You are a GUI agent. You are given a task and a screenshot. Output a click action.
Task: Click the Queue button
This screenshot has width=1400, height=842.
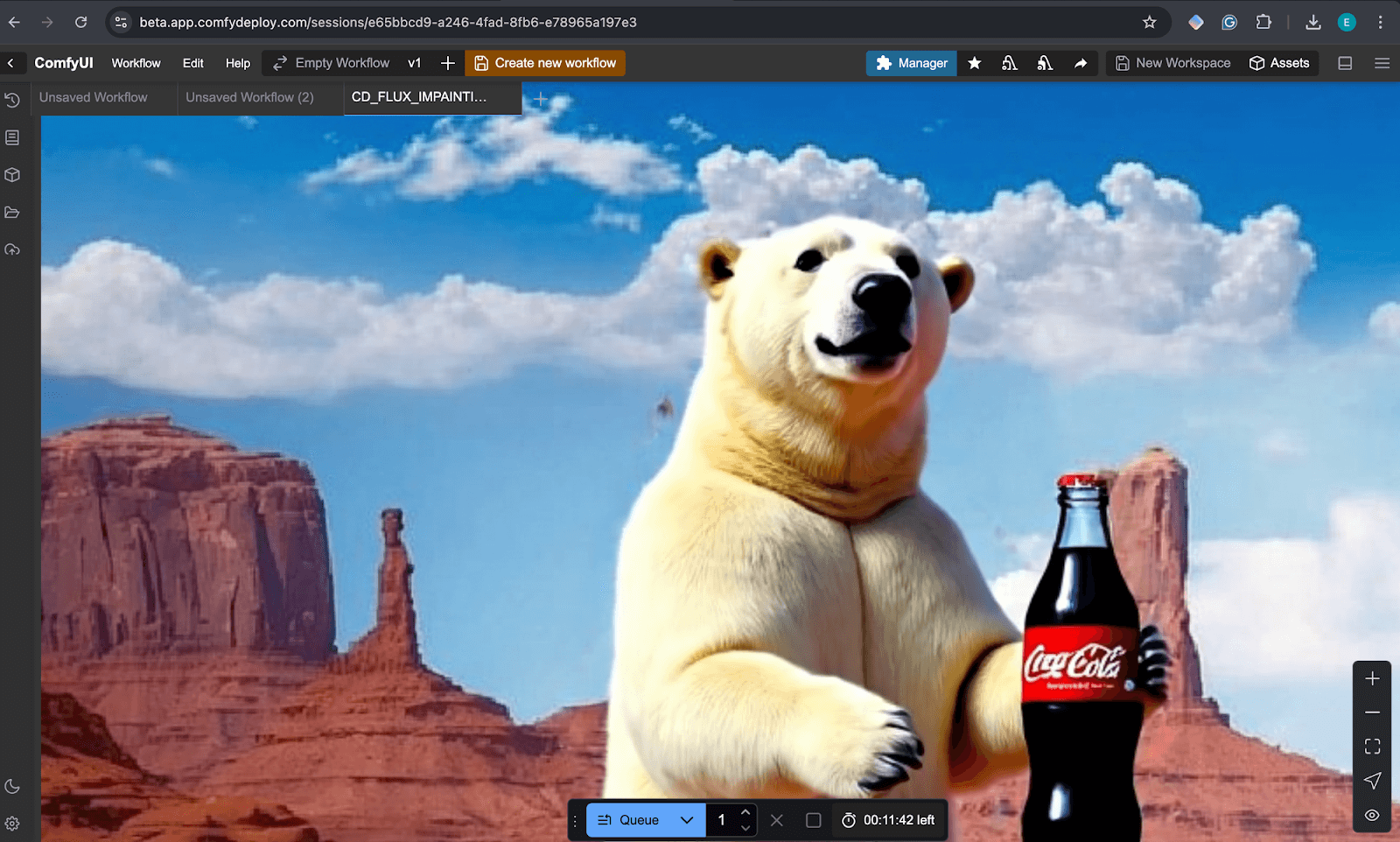pyautogui.click(x=629, y=820)
